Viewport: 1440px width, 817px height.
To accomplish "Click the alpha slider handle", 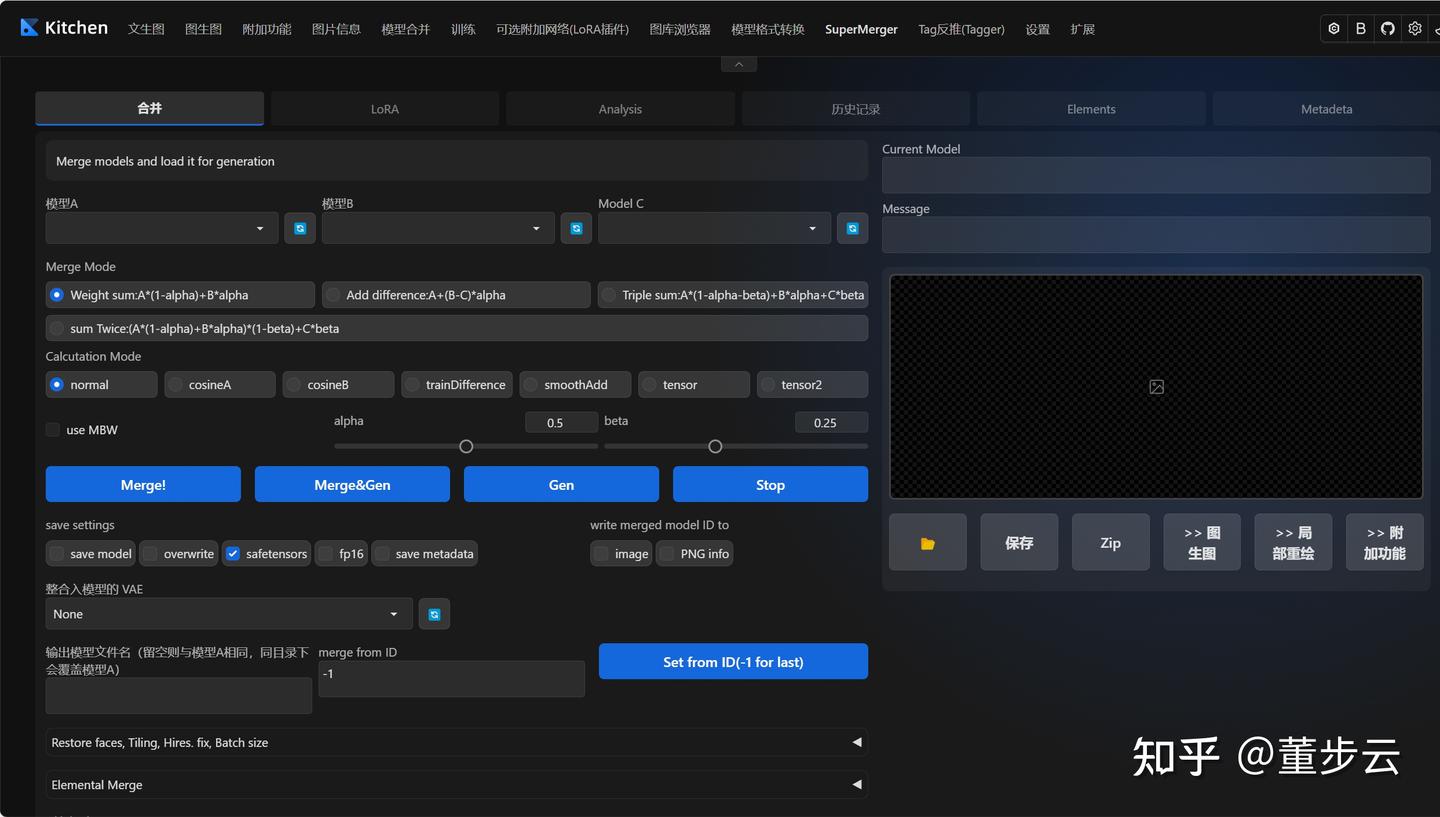I will pos(466,447).
